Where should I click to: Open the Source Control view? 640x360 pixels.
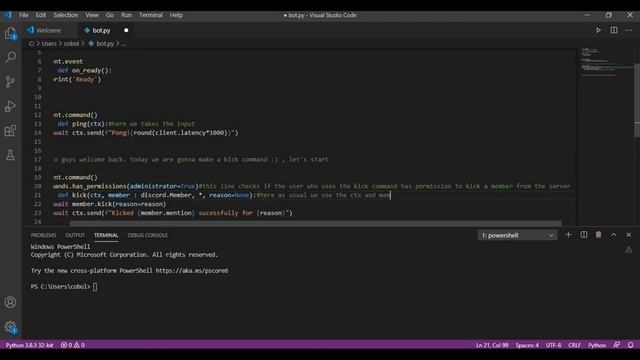coord(10,82)
